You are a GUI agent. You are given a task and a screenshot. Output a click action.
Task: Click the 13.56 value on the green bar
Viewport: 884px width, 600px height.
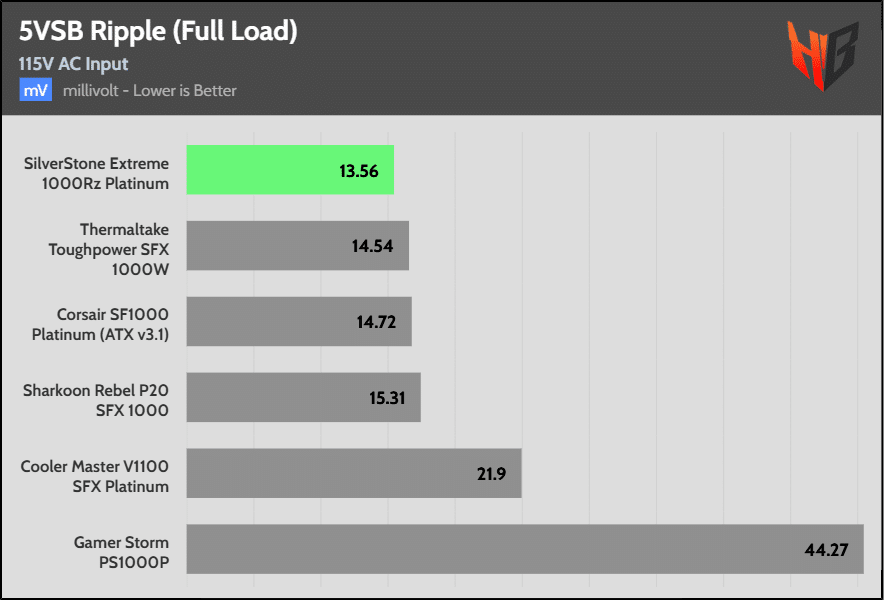[359, 171]
